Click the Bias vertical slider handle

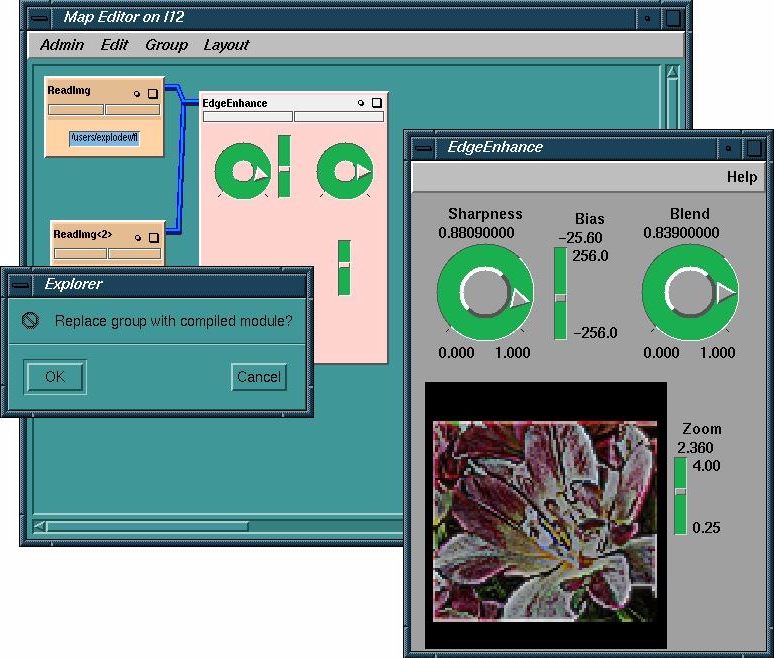(560, 298)
